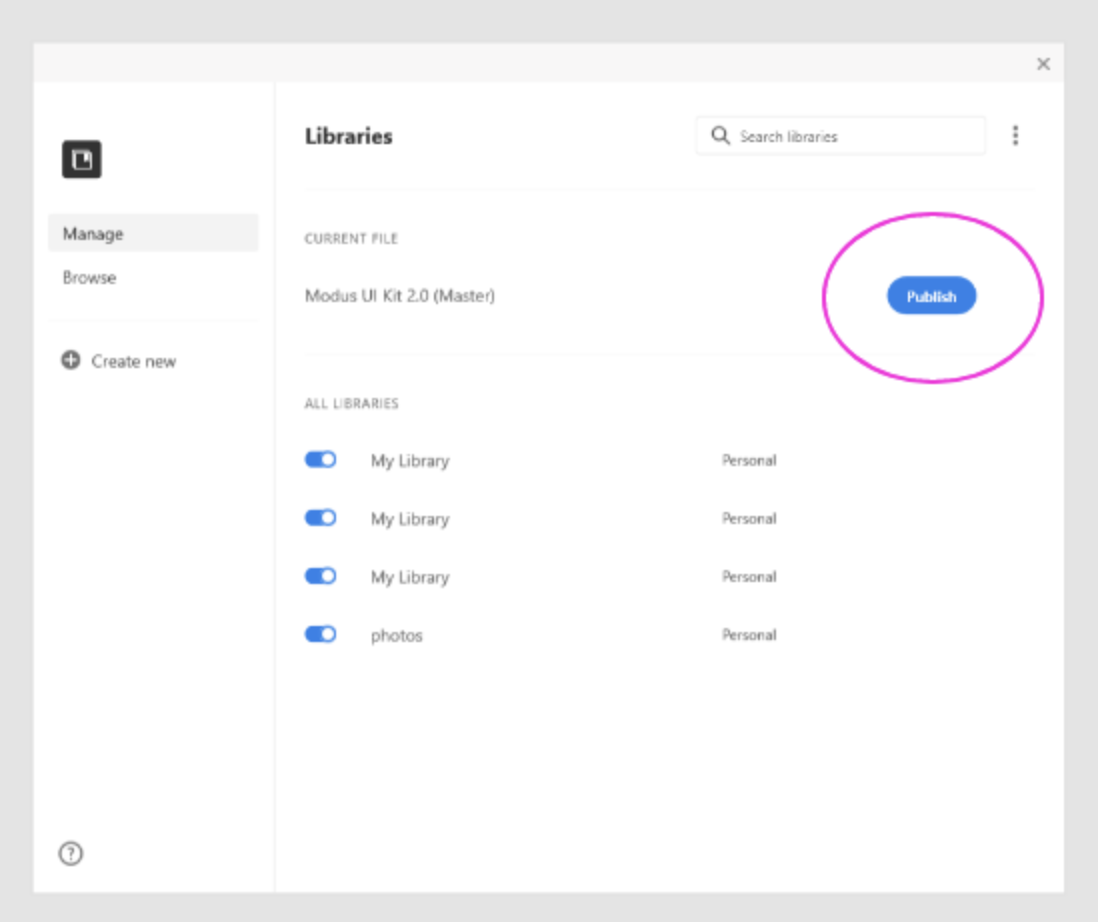The image size is (1098, 922).
Task: Publish the Modus UI Kit 2.0 library
Action: point(930,295)
